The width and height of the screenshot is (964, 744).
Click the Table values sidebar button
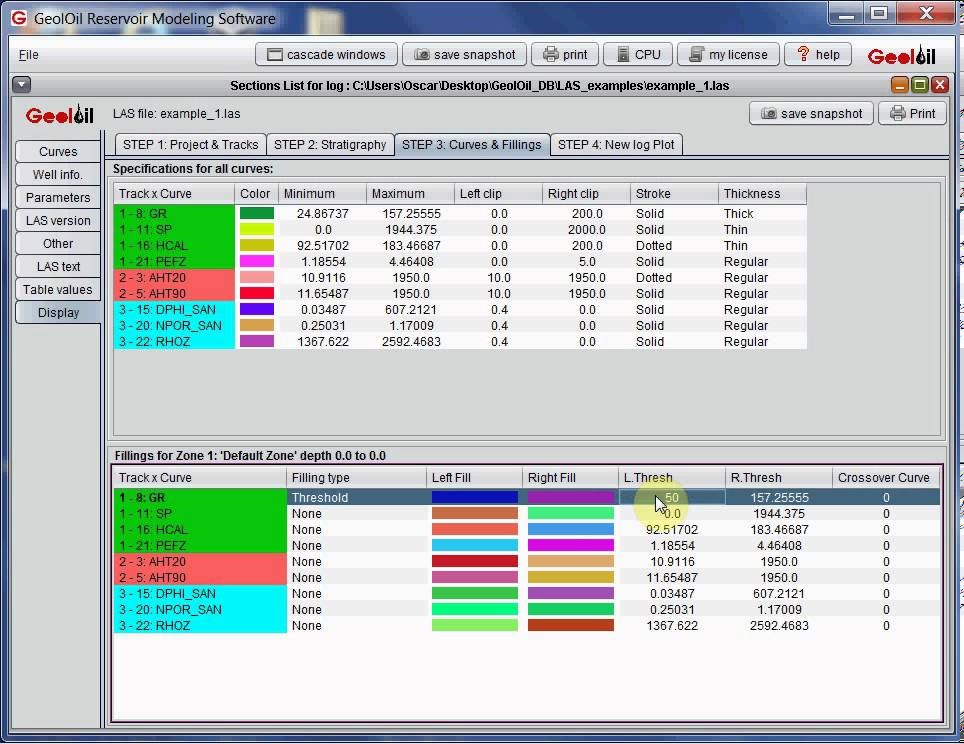[x=58, y=290]
